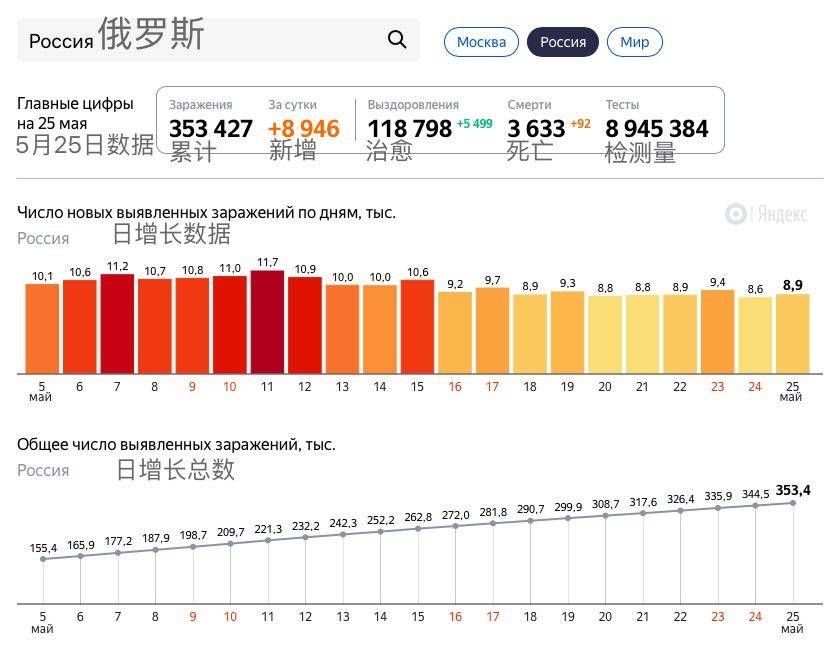Click the search magnifier icon

coord(396,39)
